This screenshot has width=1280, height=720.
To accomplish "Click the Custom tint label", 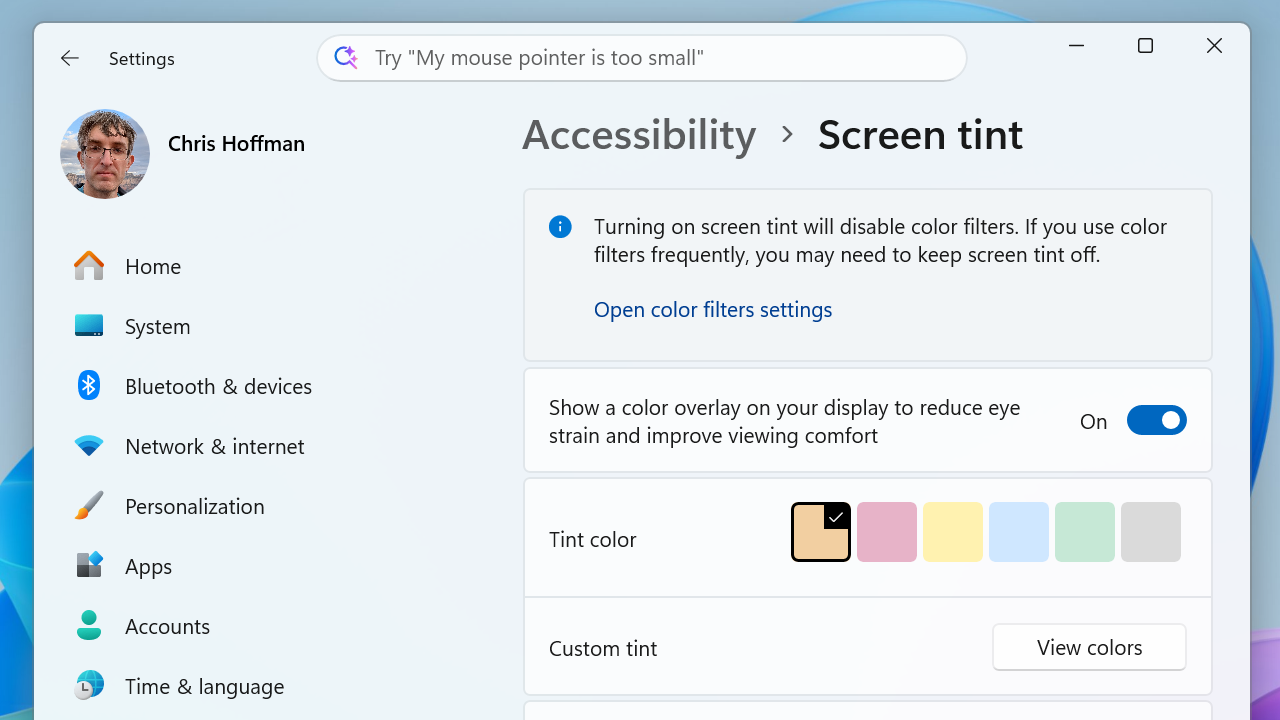I will point(603,648).
